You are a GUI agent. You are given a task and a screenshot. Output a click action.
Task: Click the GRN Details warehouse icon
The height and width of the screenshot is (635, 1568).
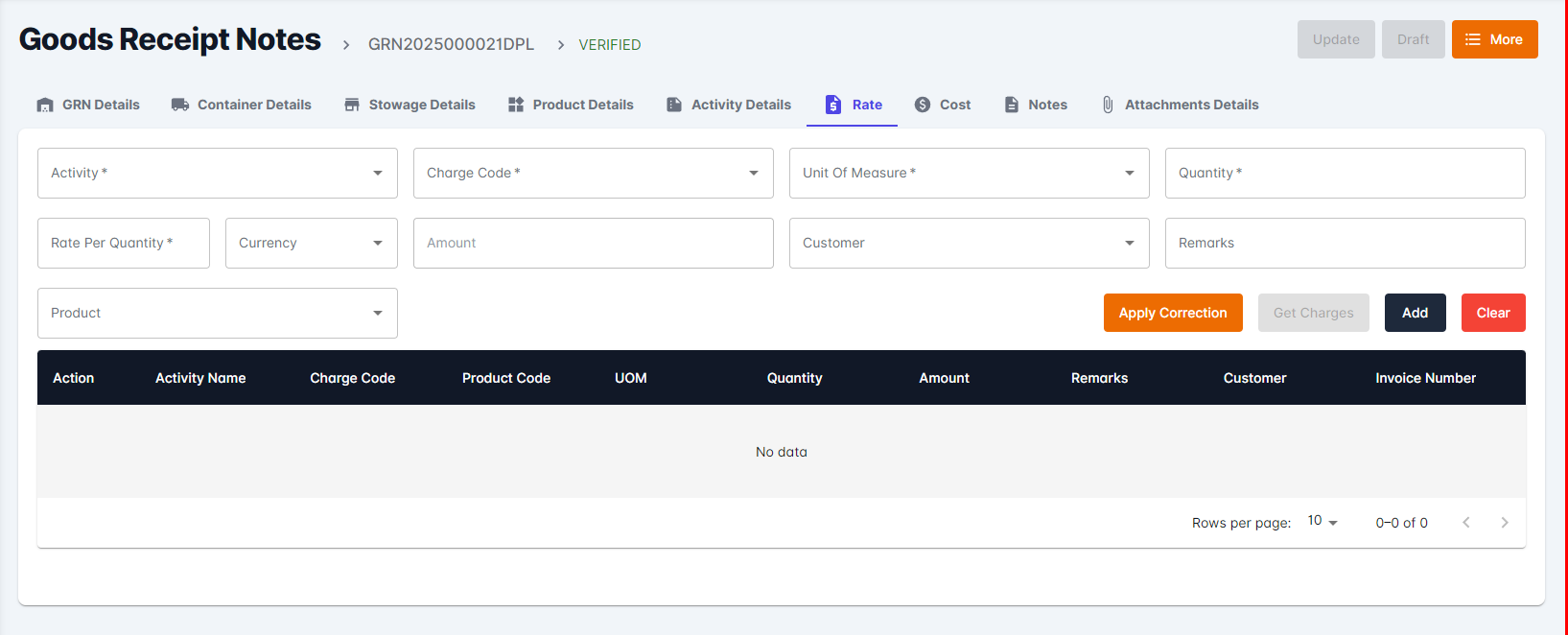coord(45,105)
